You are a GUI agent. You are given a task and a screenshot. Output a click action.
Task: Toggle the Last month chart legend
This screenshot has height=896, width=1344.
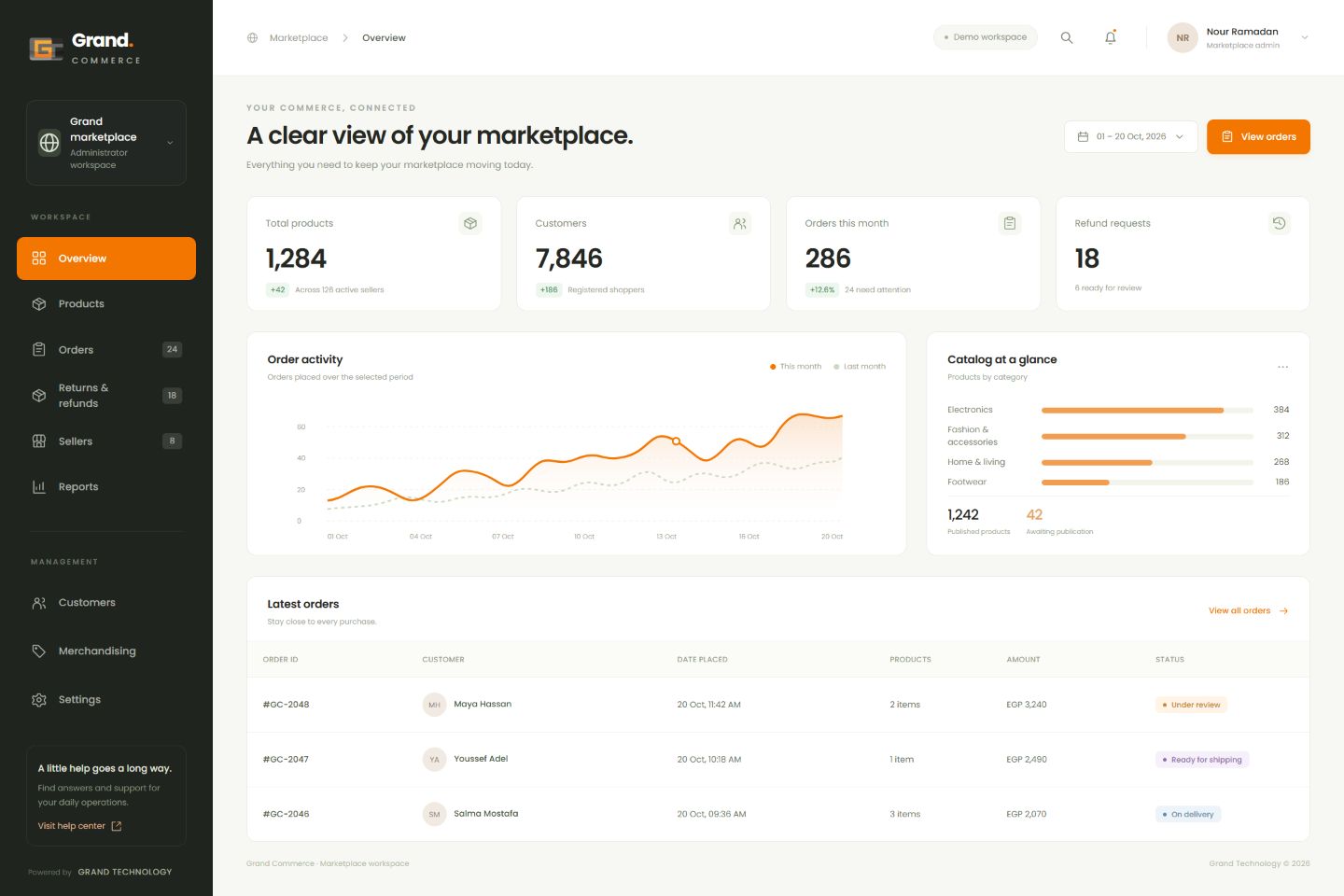coord(860,367)
